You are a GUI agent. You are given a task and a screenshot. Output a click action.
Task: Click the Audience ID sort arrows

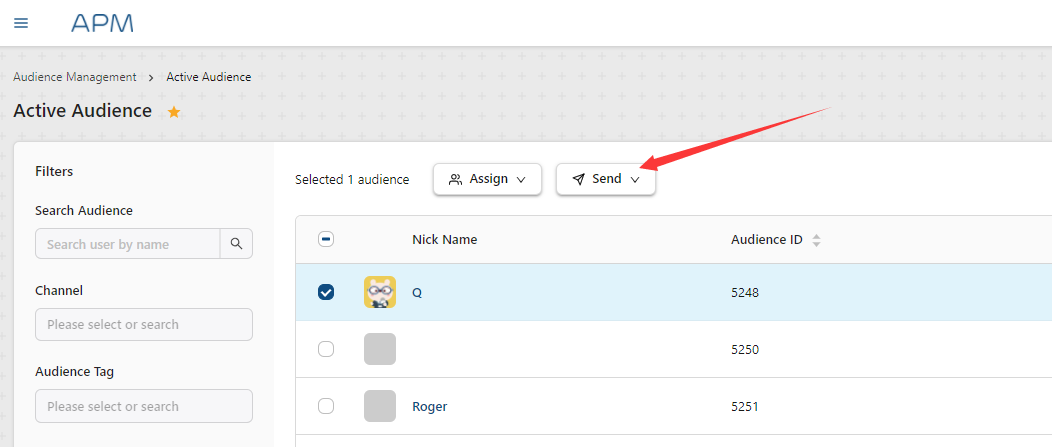pos(816,240)
